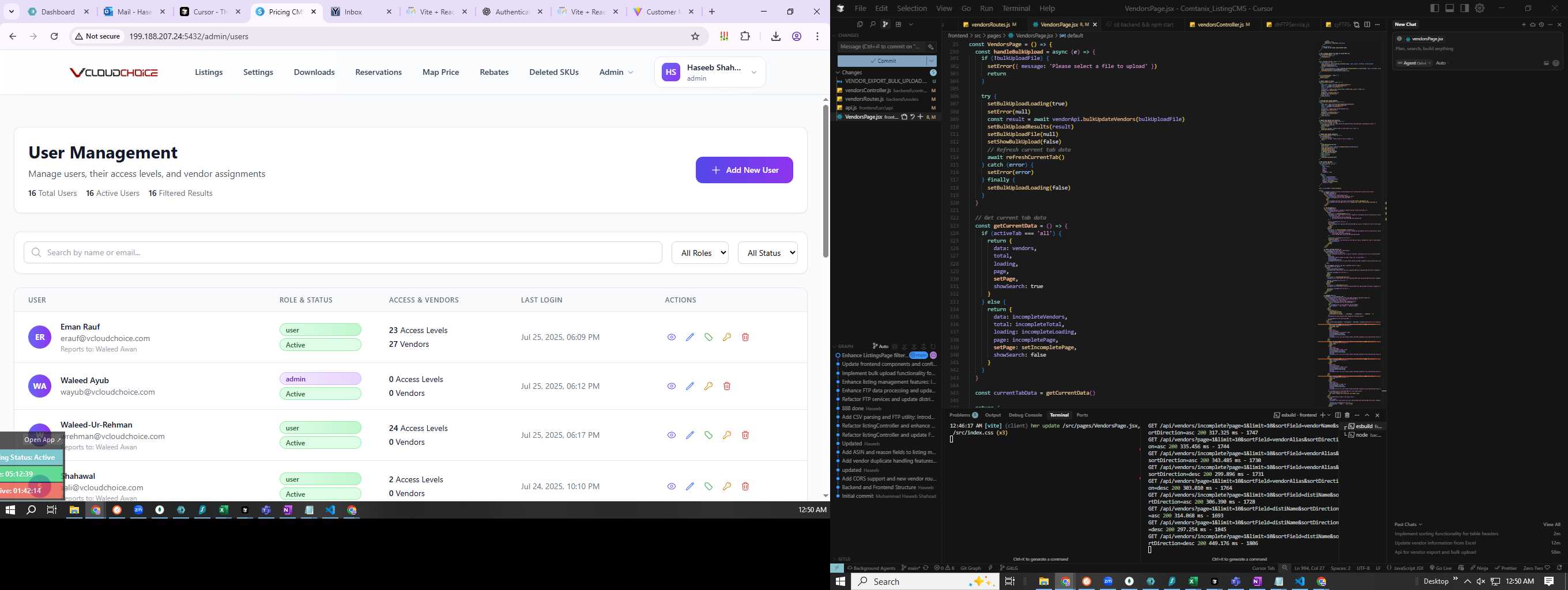View details of Eman Rauf user
Viewport: 1568px width, 590px height.
(x=672, y=337)
